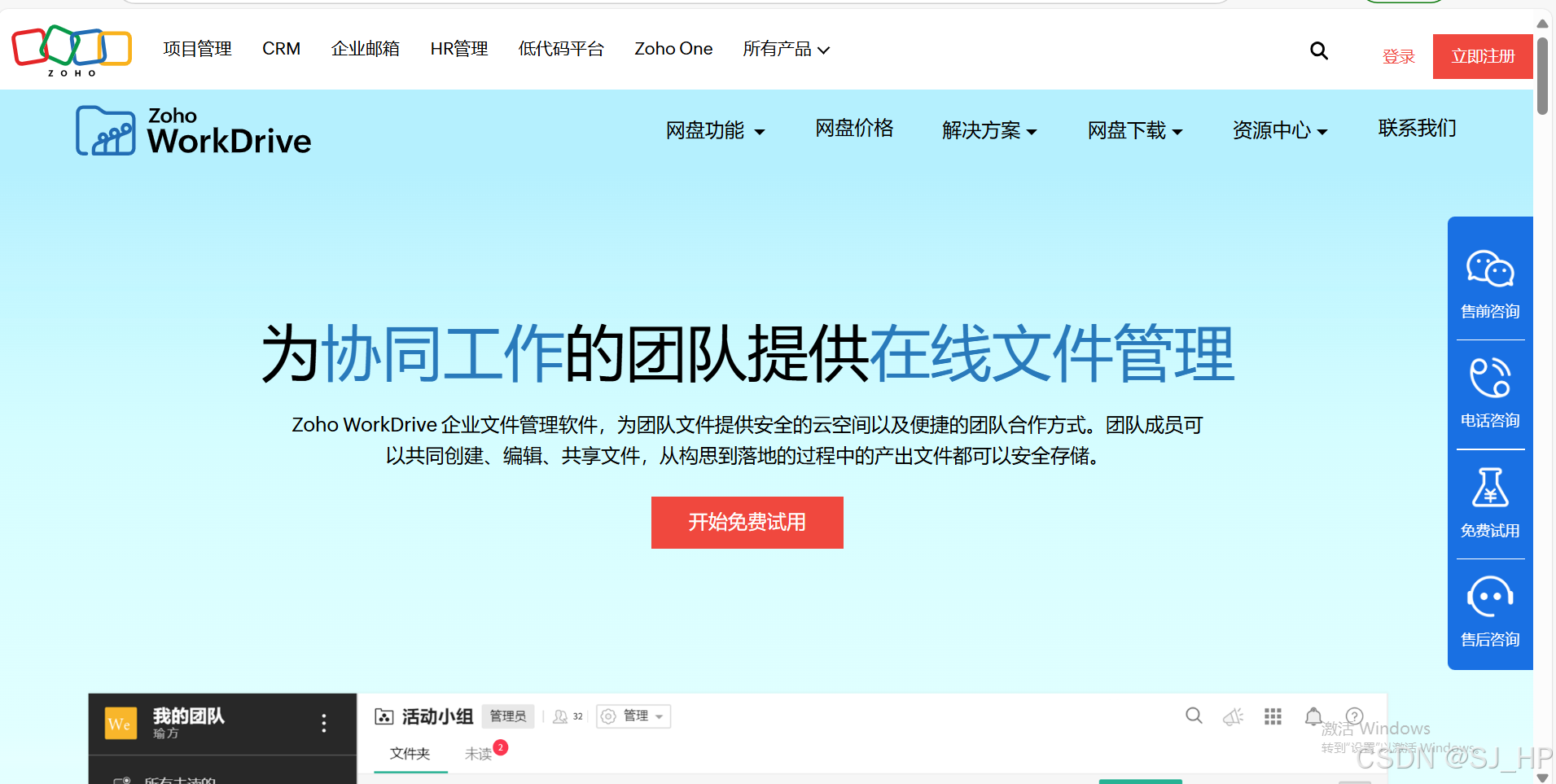The height and width of the screenshot is (784, 1556).
Task: Open 低代码平台 in top navigation
Action: coord(561,49)
